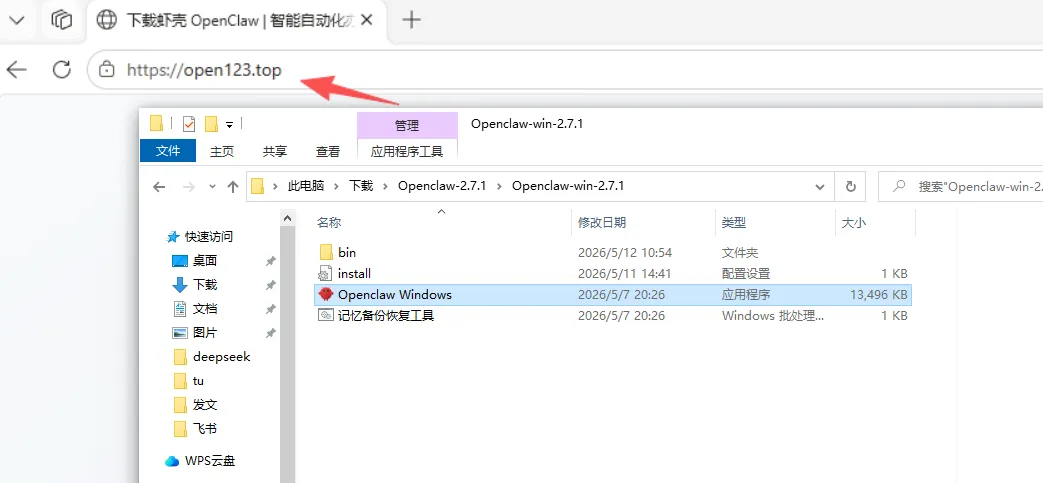Click the breadcrumb root folder chevron

pos(275,187)
